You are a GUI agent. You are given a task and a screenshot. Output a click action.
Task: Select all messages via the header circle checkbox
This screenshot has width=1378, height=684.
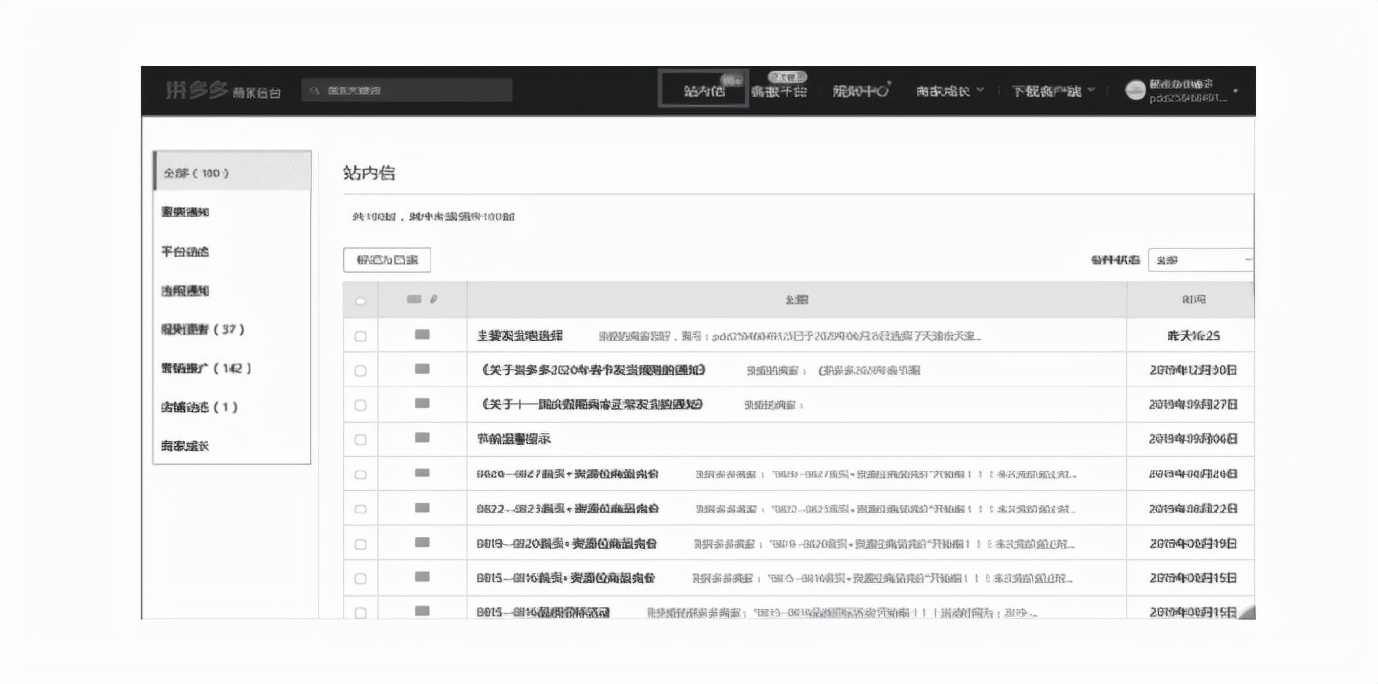coord(359,299)
